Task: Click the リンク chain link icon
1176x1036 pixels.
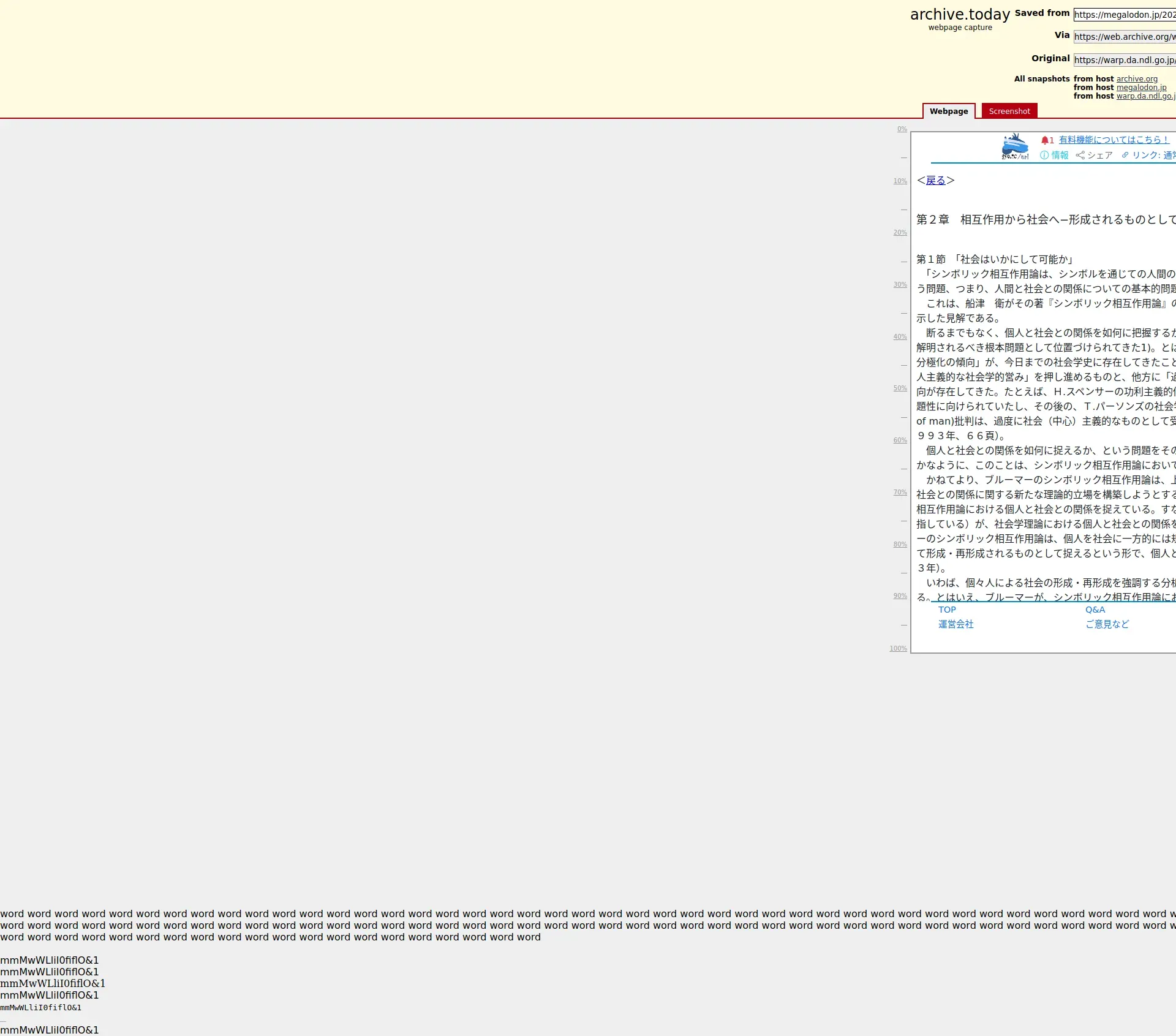Action: point(1125,155)
